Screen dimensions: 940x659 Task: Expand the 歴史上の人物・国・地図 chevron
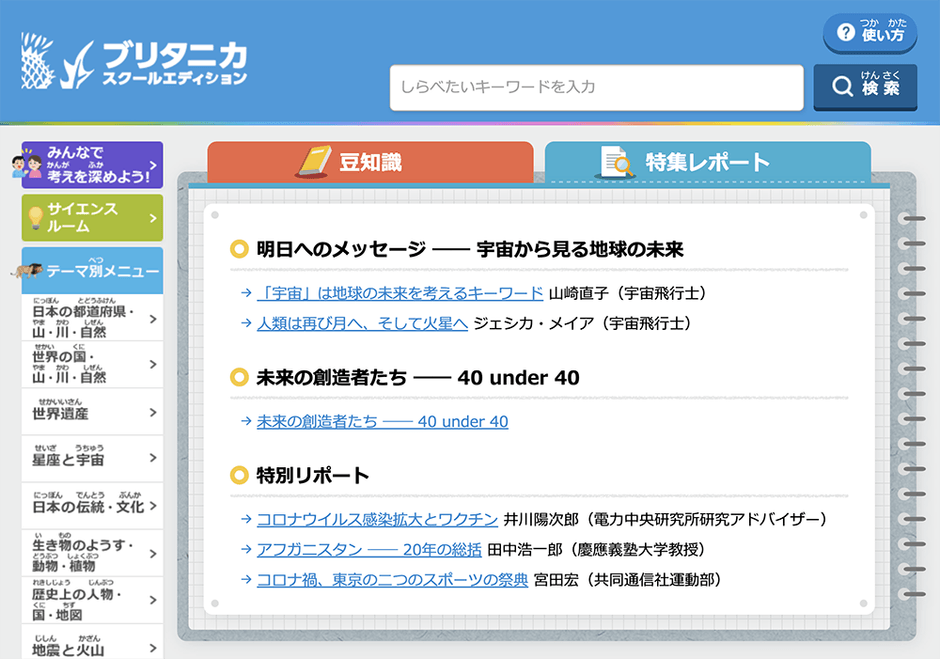pyautogui.click(x=153, y=601)
